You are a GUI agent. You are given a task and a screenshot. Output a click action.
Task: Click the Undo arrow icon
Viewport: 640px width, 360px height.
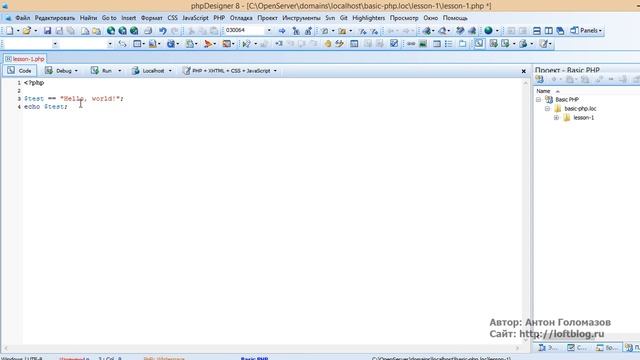[x=162, y=31]
